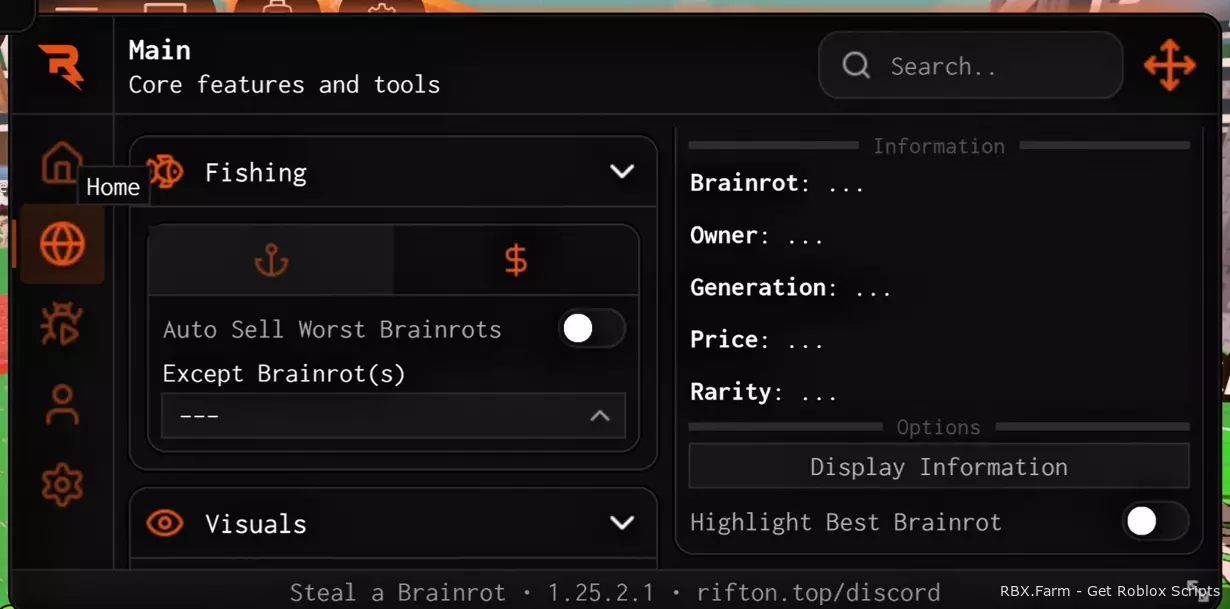Click the footer version and discord text
Image resolution: width=1230 pixels, height=609 pixels.
615,592
